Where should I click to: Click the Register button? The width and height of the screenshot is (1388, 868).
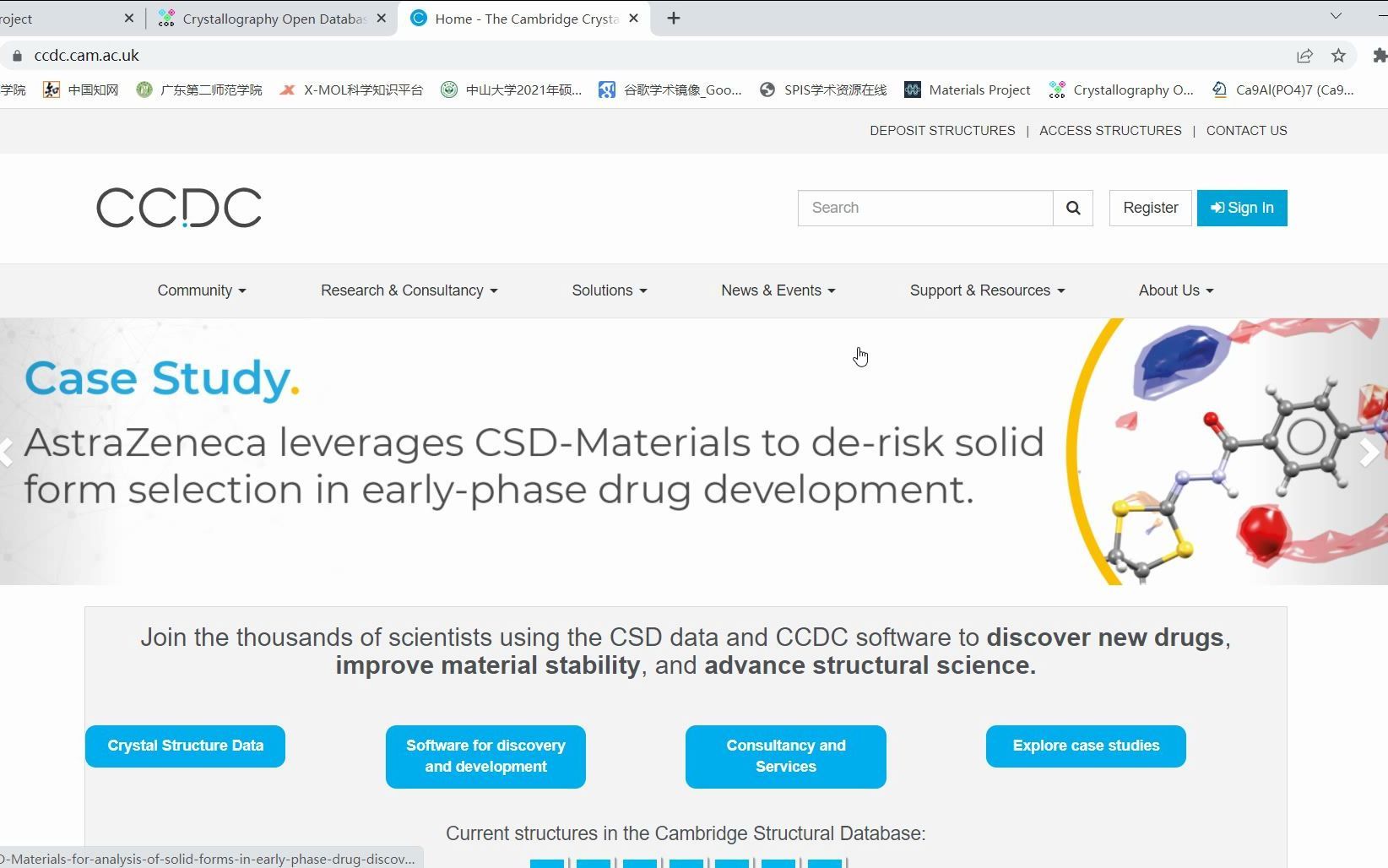1150,208
